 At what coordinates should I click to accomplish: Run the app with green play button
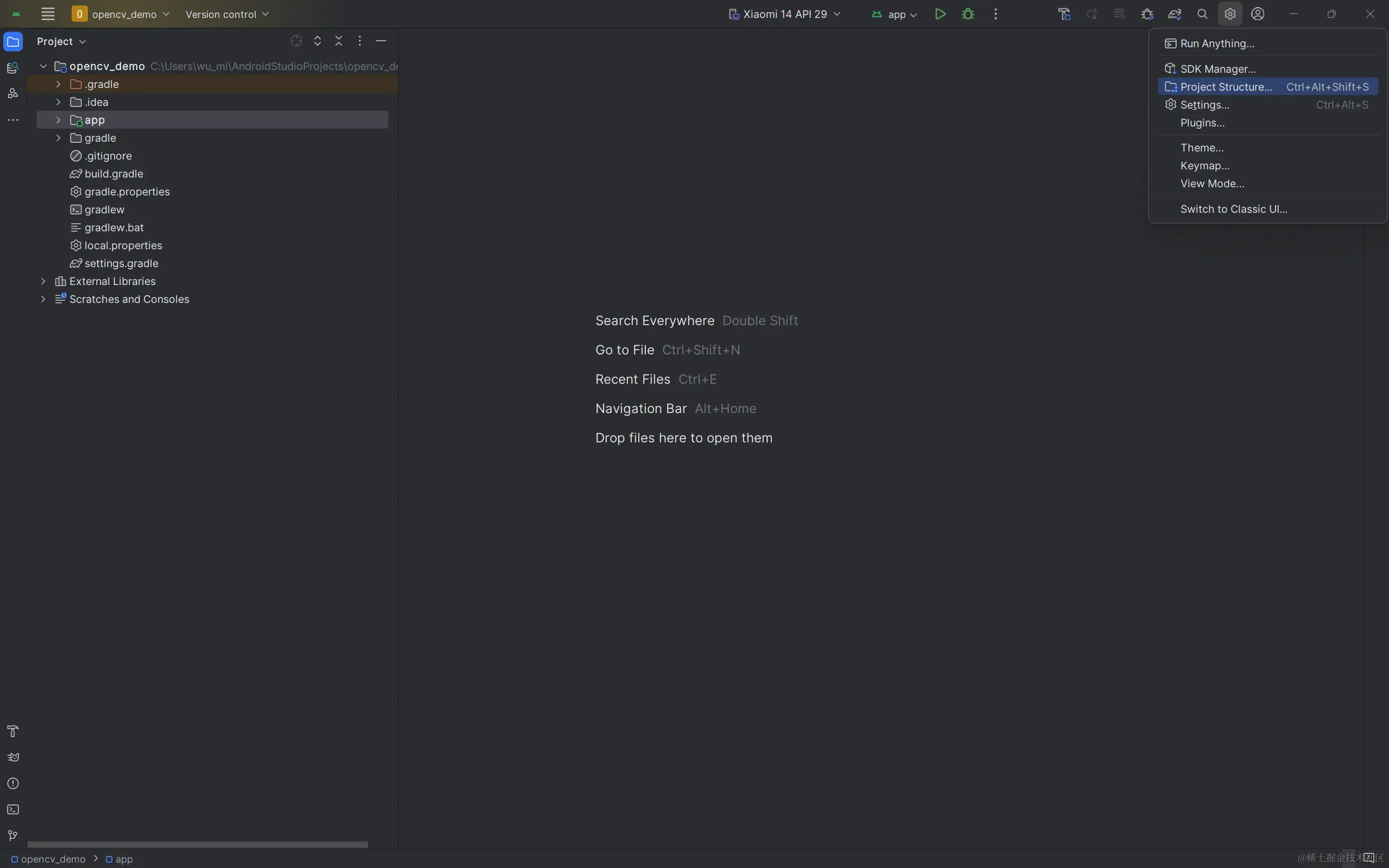point(940,14)
